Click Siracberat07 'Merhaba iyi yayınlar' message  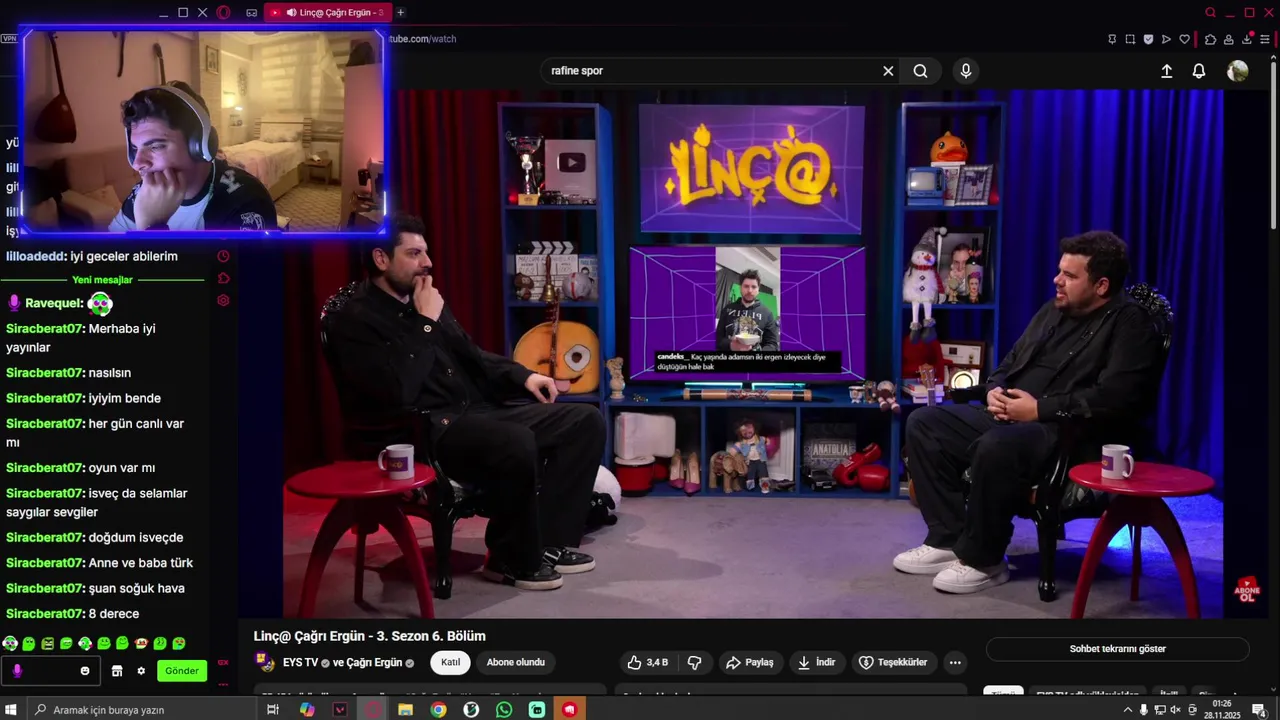(x=81, y=338)
